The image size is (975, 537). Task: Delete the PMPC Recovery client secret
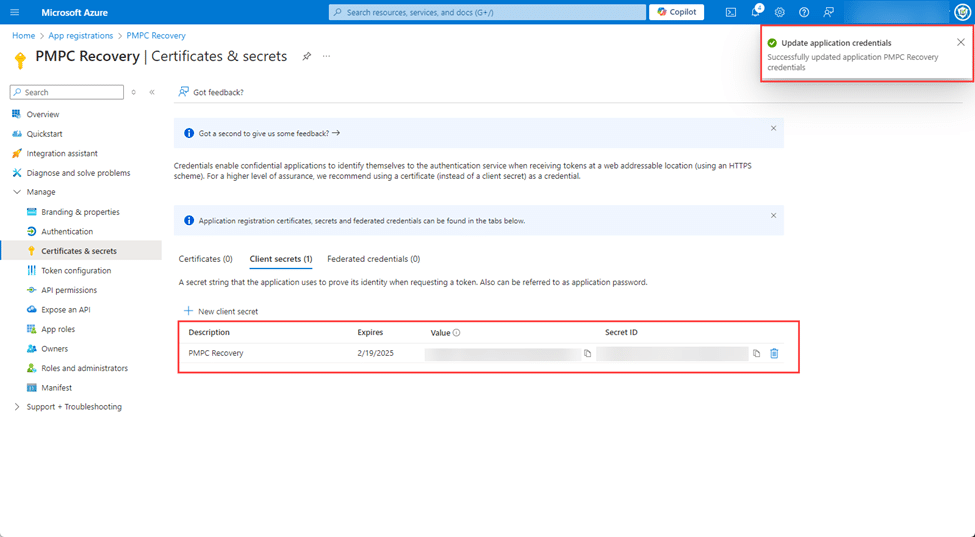tap(774, 353)
